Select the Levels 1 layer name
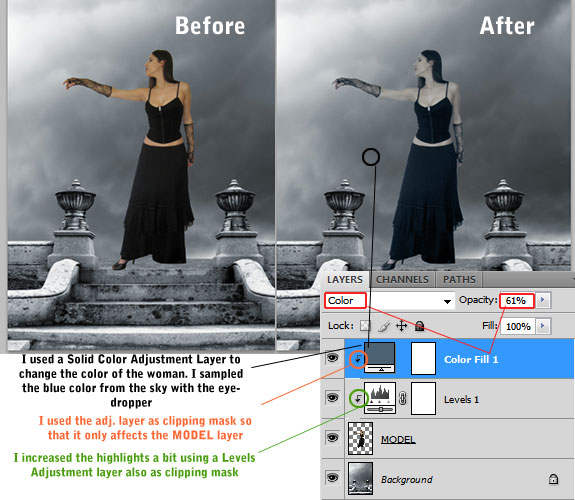This screenshot has width=575, height=500. pyautogui.click(x=461, y=399)
